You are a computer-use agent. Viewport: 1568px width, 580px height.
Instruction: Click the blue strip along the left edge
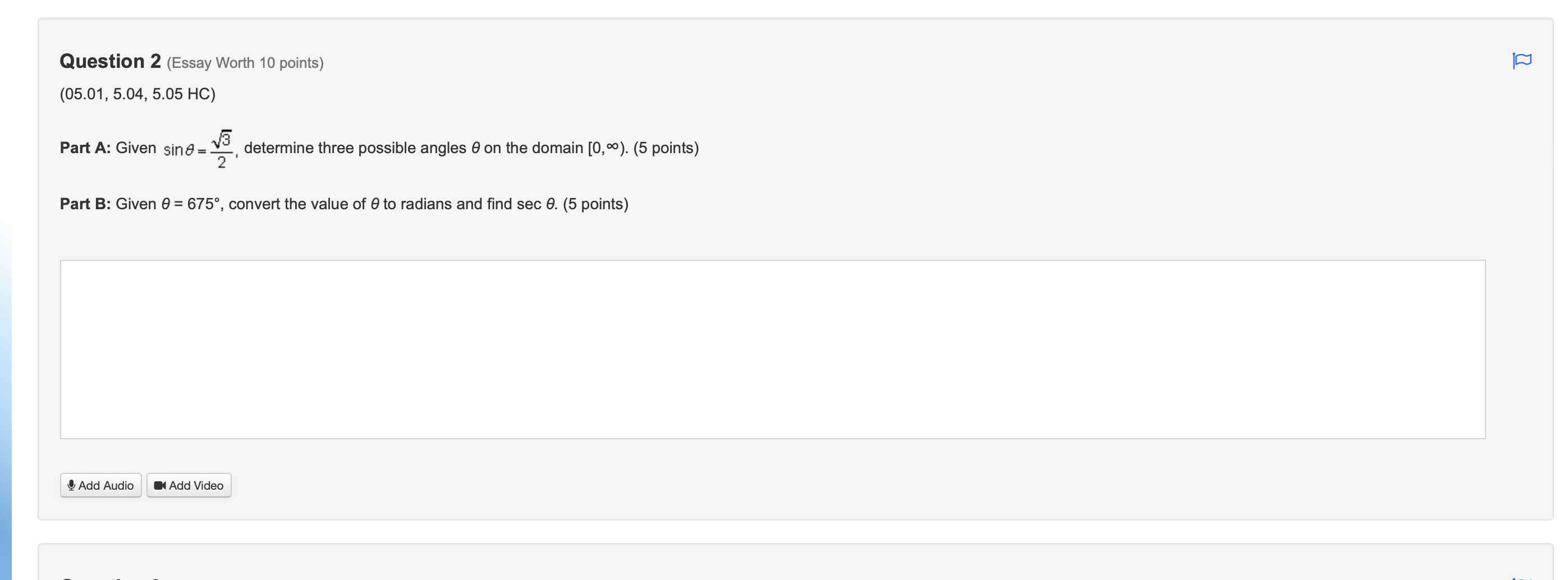point(6,395)
